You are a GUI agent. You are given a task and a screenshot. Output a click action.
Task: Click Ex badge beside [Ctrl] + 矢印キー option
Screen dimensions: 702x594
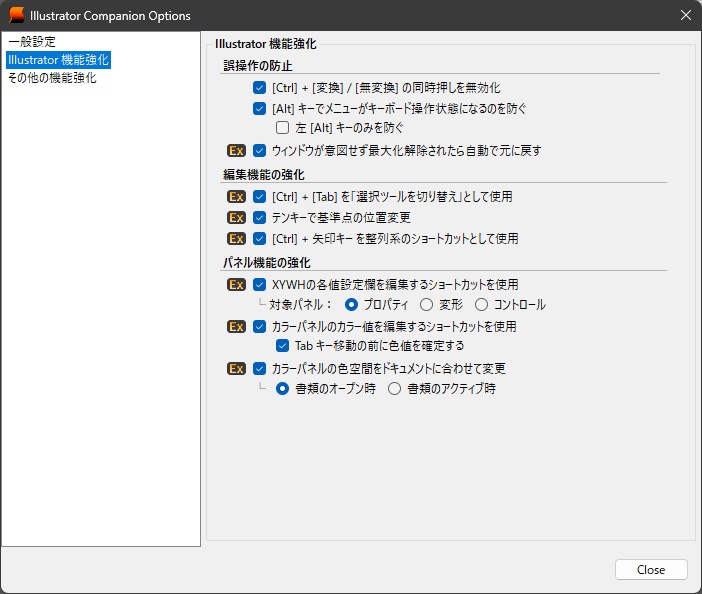coord(236,239)
